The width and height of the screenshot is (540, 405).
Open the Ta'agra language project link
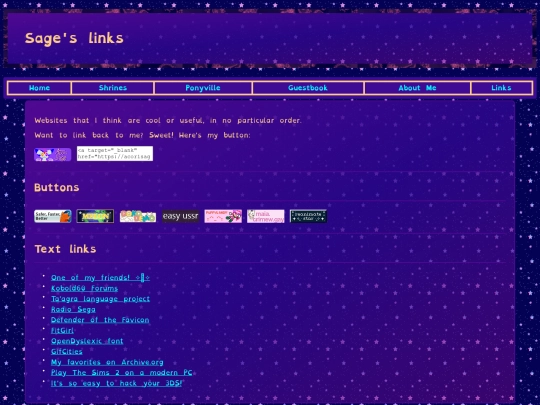[x=100, y=299]
